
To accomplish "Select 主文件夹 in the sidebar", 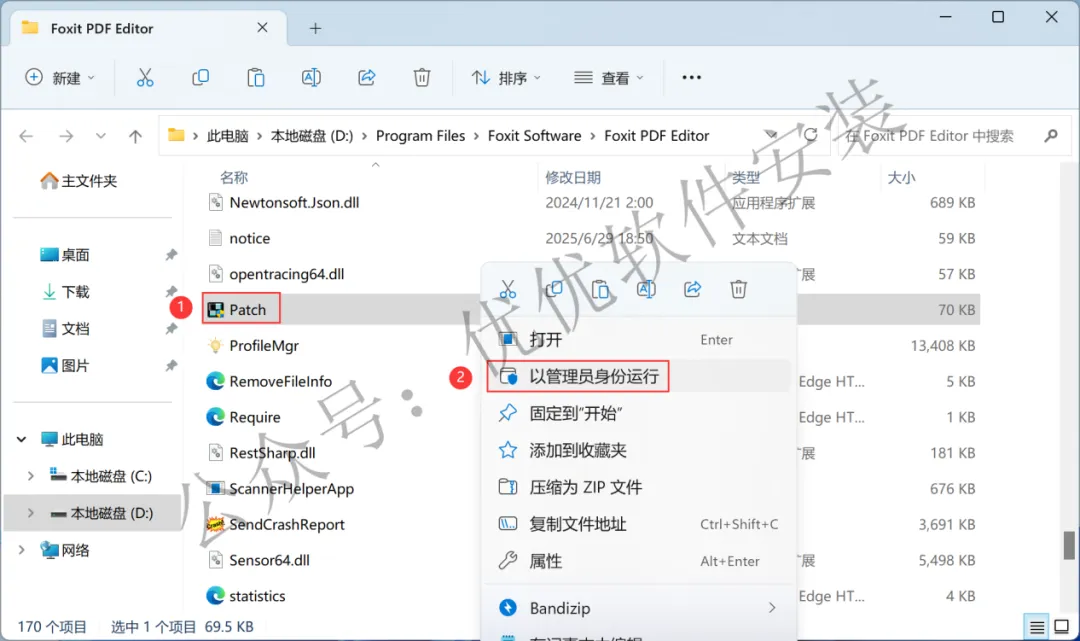I will coord(79,181).
